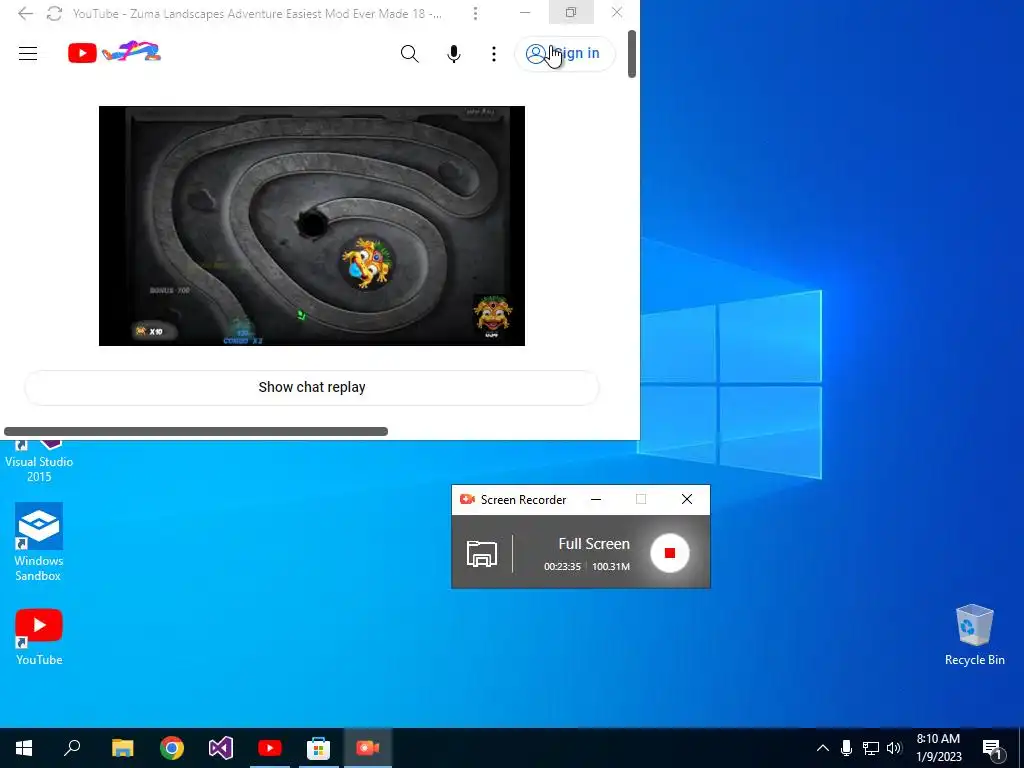Restore the YouTube window size
The width and height of the screenshot is (1024, 768).
[x=571, y=12]
